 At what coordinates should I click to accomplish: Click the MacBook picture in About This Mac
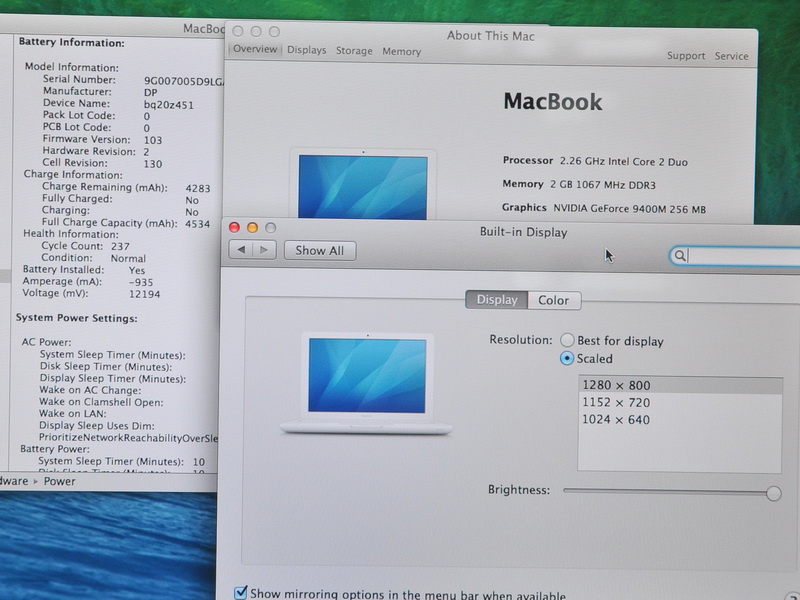[x=363, y=186]
